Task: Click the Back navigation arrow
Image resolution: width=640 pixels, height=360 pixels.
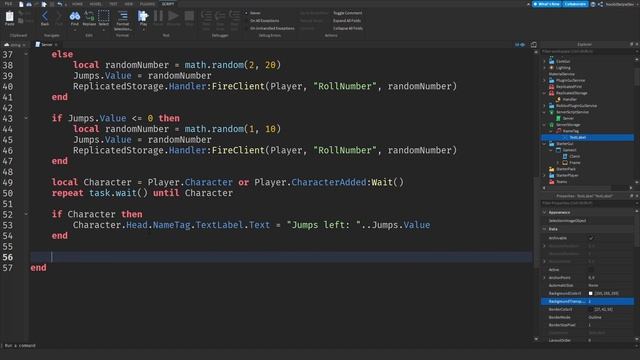Action: [x=45, y=16]
